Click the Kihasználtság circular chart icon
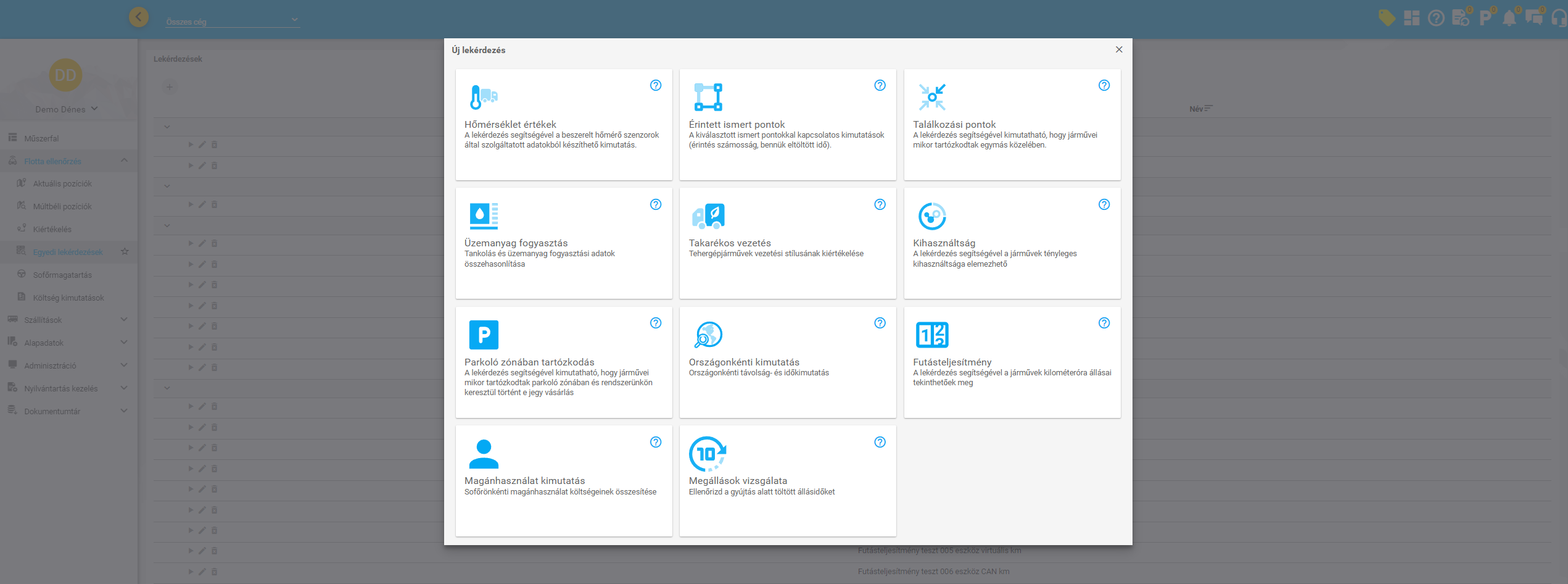The image size is (1568, 584). pos(931,215)
